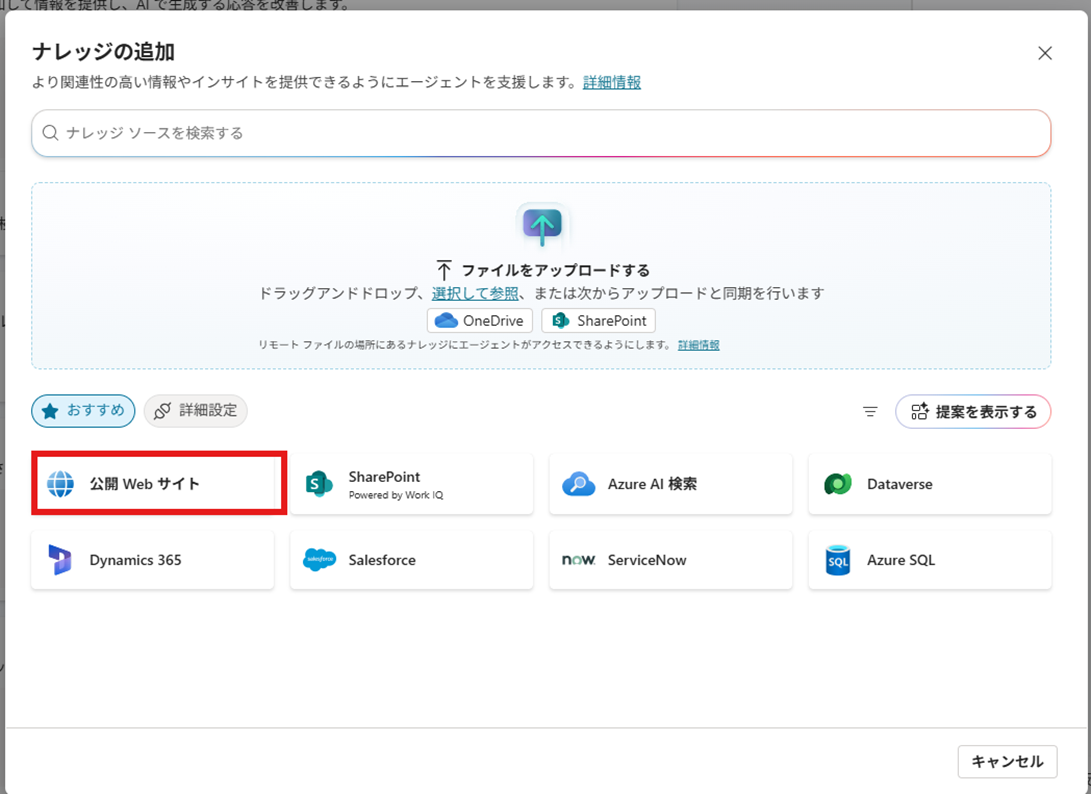Open the 詳細情報 link after the remote file text
The width and height of the screenshot is (1091, 794).
pyautogui.click(x=699, y=345)
